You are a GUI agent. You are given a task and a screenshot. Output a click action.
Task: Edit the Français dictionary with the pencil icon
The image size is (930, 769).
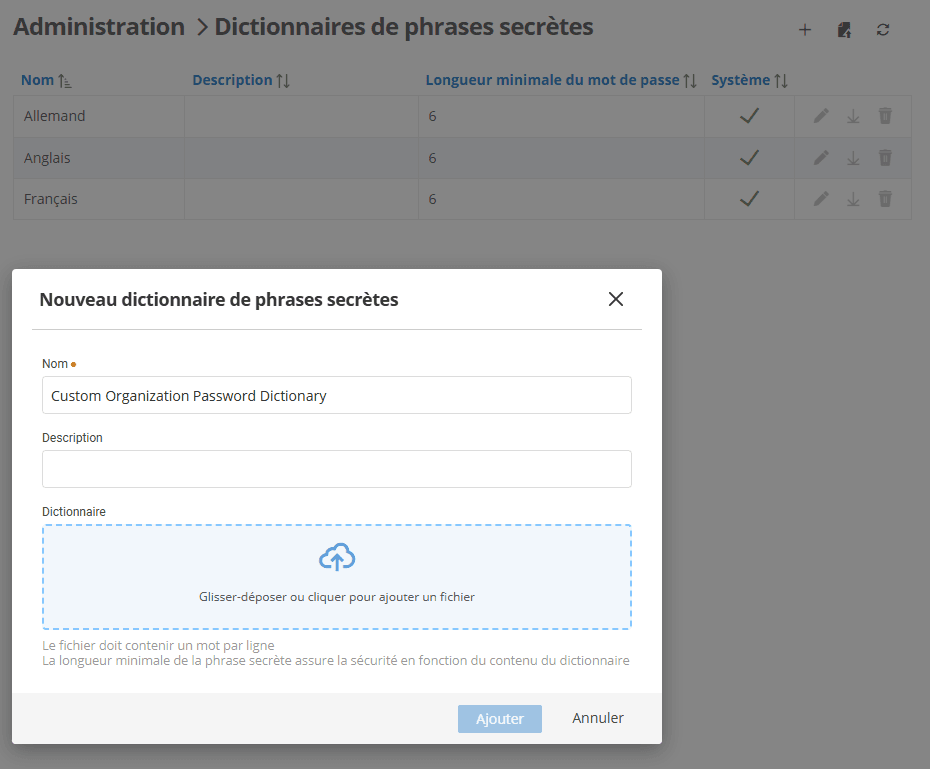[820, 198]
